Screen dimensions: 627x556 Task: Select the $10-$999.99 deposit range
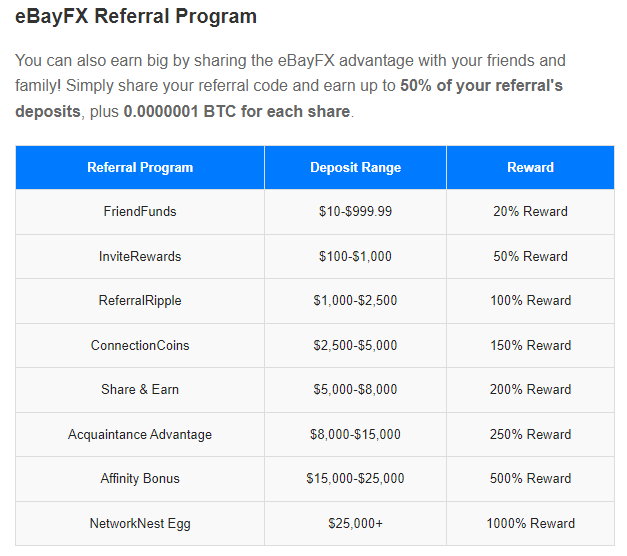click(x=355, y=212)
